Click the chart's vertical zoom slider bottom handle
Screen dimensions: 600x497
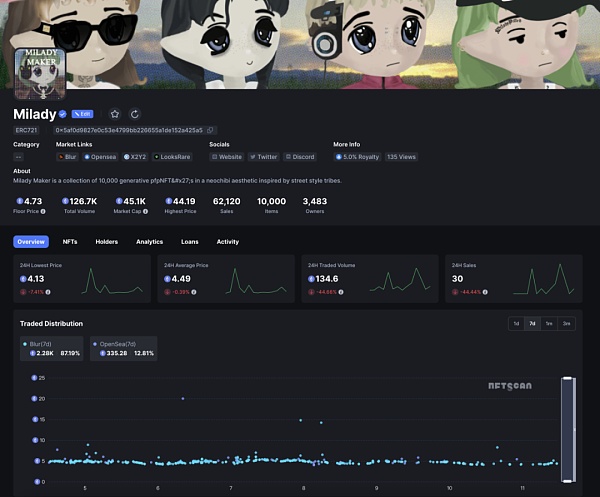[x=568, y=481]
